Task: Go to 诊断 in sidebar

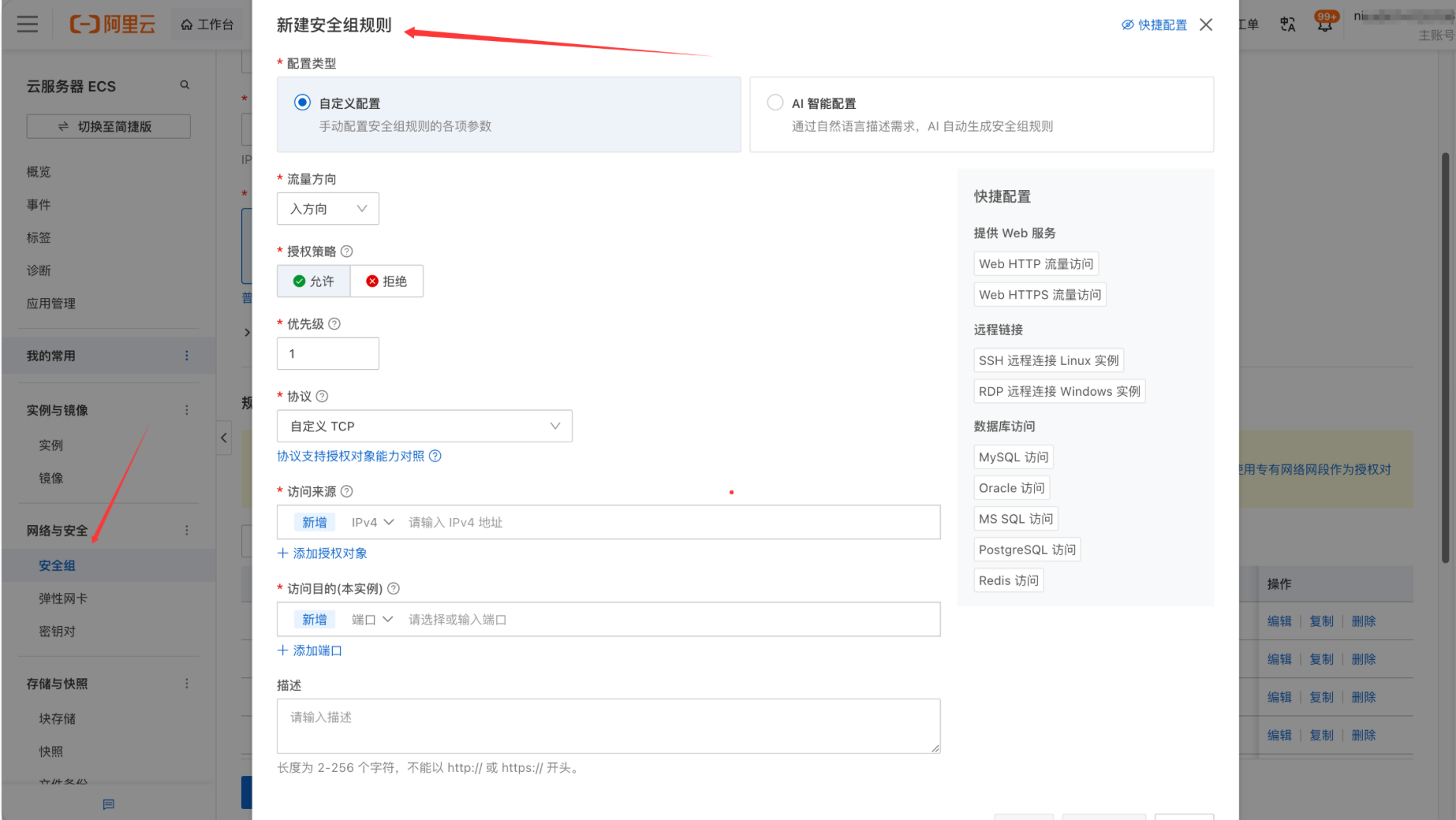Action: [39, 270]
